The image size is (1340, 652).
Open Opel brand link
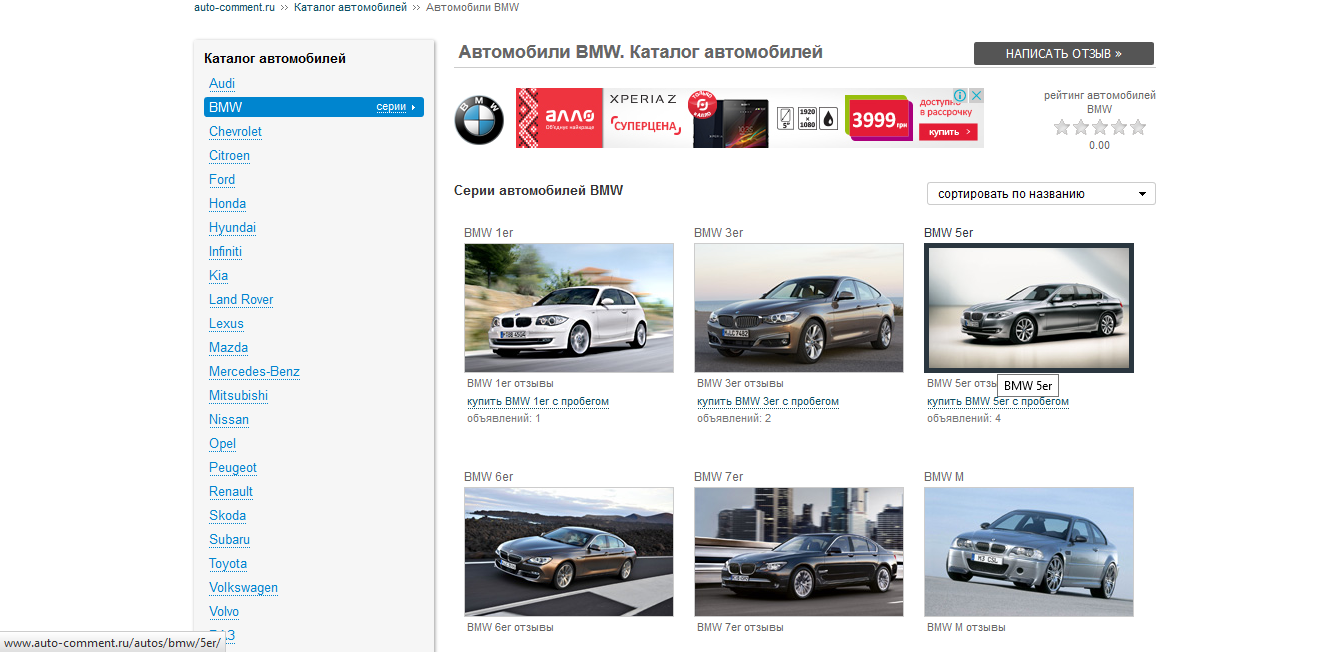coord(222,443)
